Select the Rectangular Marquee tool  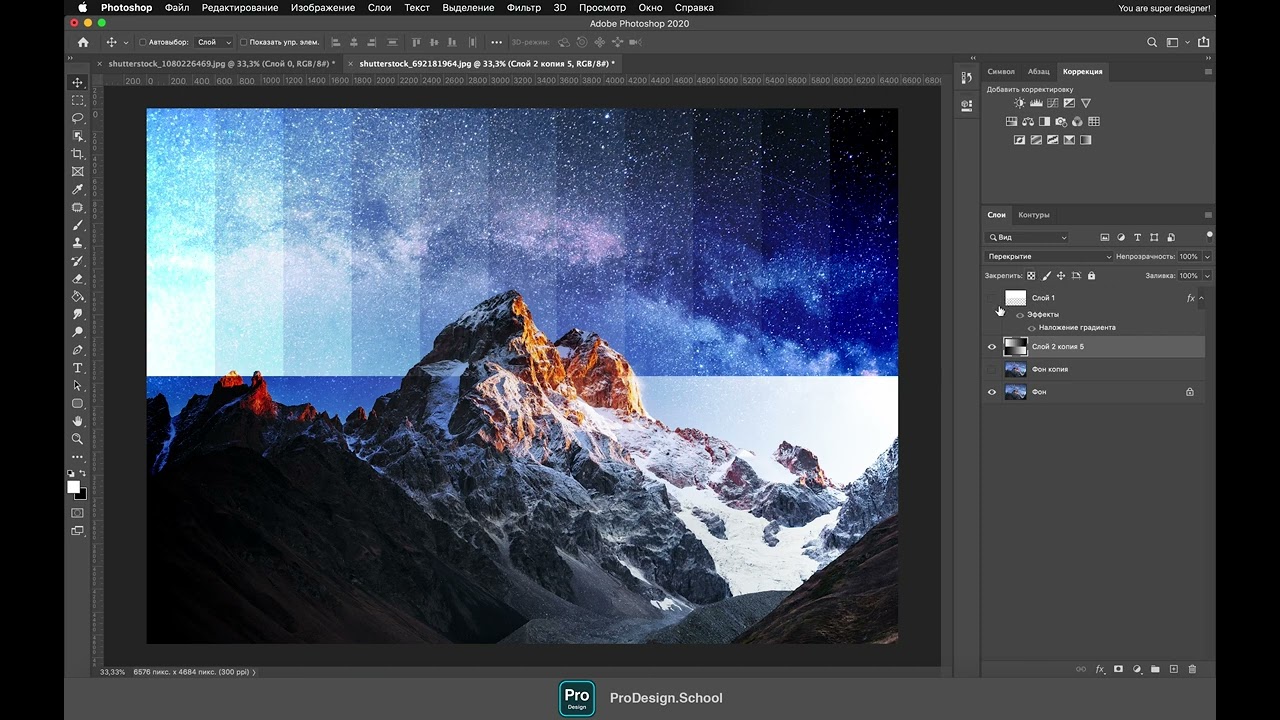click(x=78, y=100)
